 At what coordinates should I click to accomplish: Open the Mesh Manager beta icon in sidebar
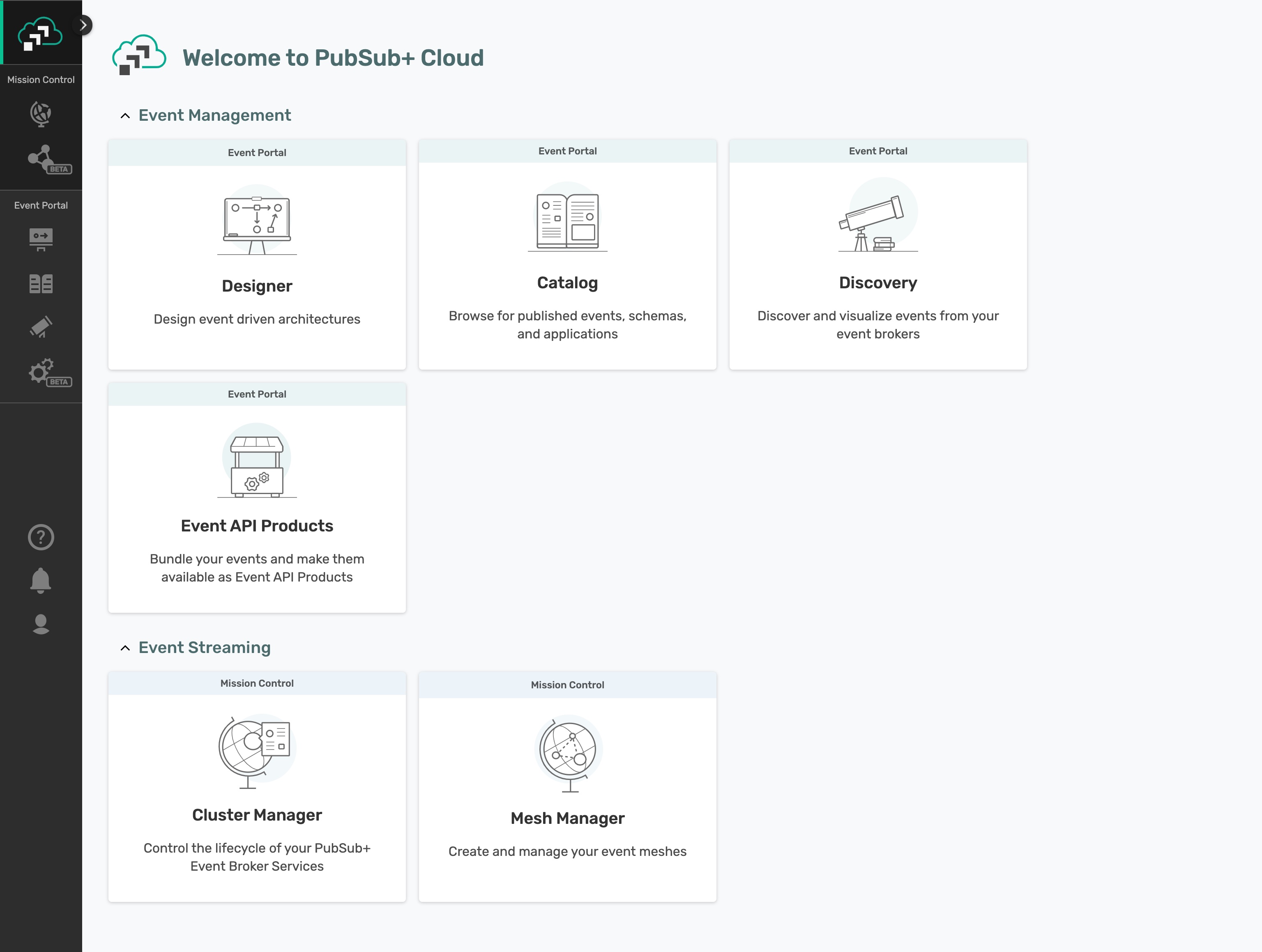click(41, 159)
